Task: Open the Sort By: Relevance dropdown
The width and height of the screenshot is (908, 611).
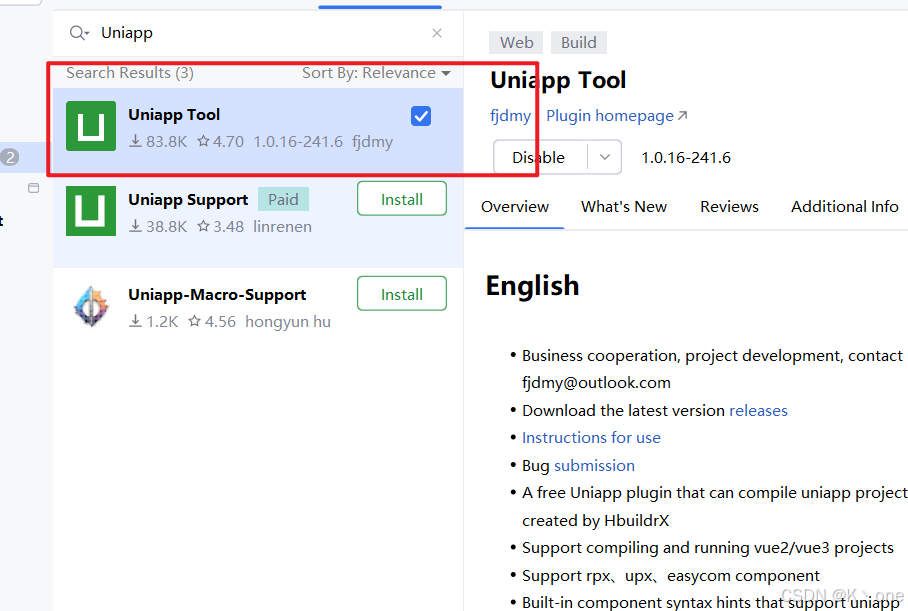Action: point(376,73)
